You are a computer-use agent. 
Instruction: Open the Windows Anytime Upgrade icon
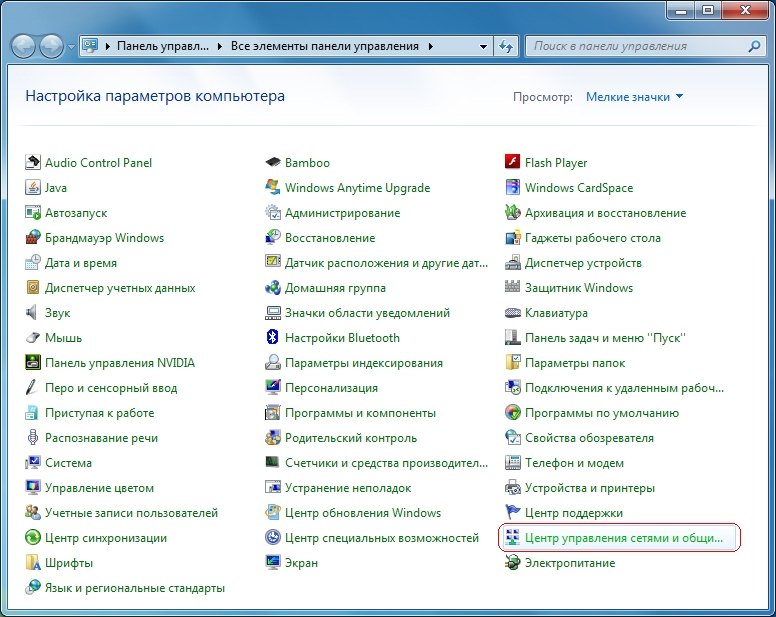pyautogui.click(x=273, y=188)
